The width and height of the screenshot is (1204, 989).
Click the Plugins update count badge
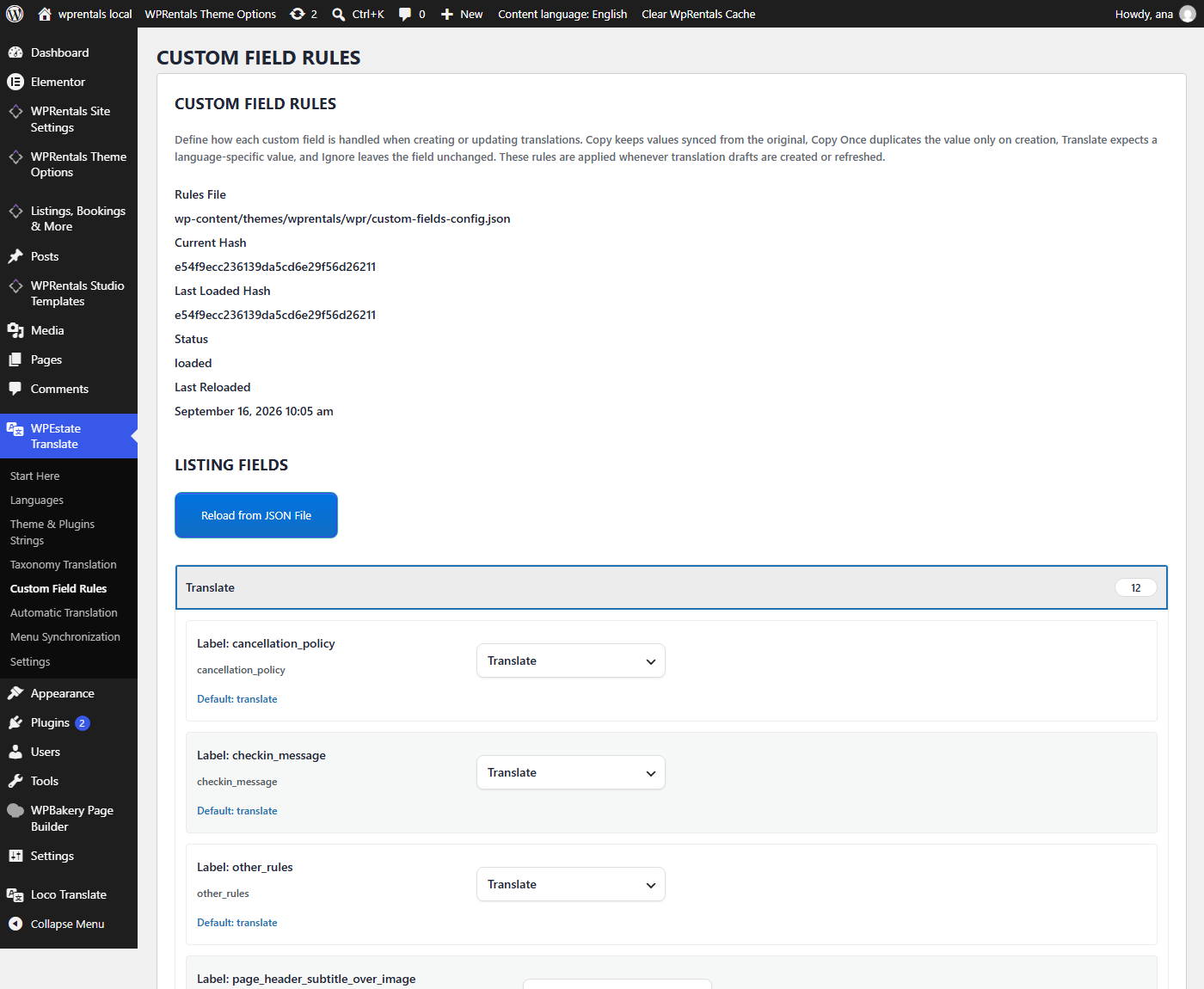[x=83, y=723]
